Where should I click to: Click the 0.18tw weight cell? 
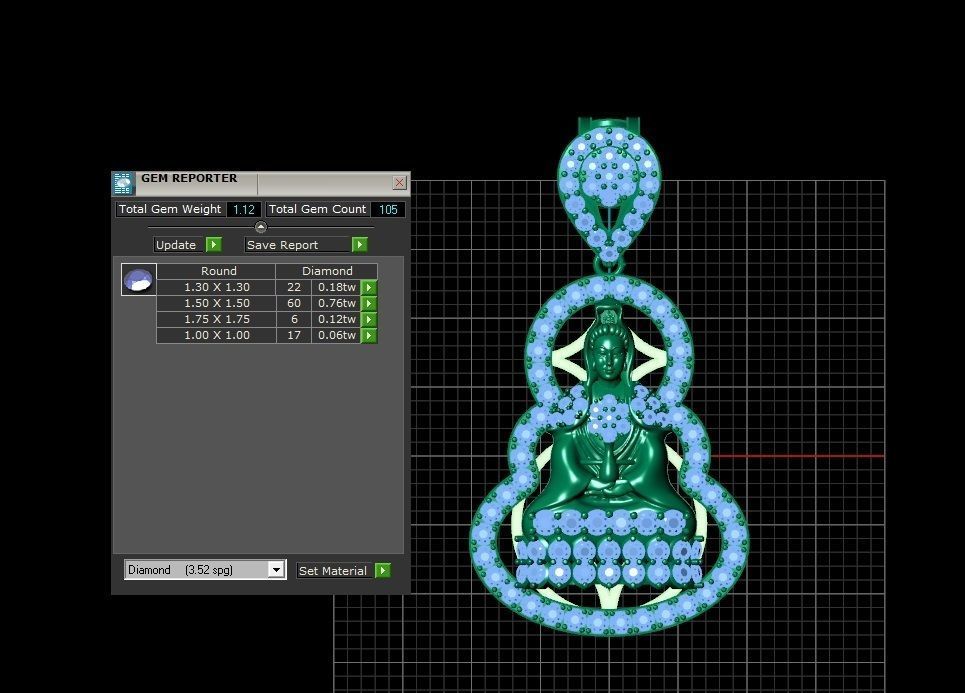pyautogui.click(x=337, y=287)
